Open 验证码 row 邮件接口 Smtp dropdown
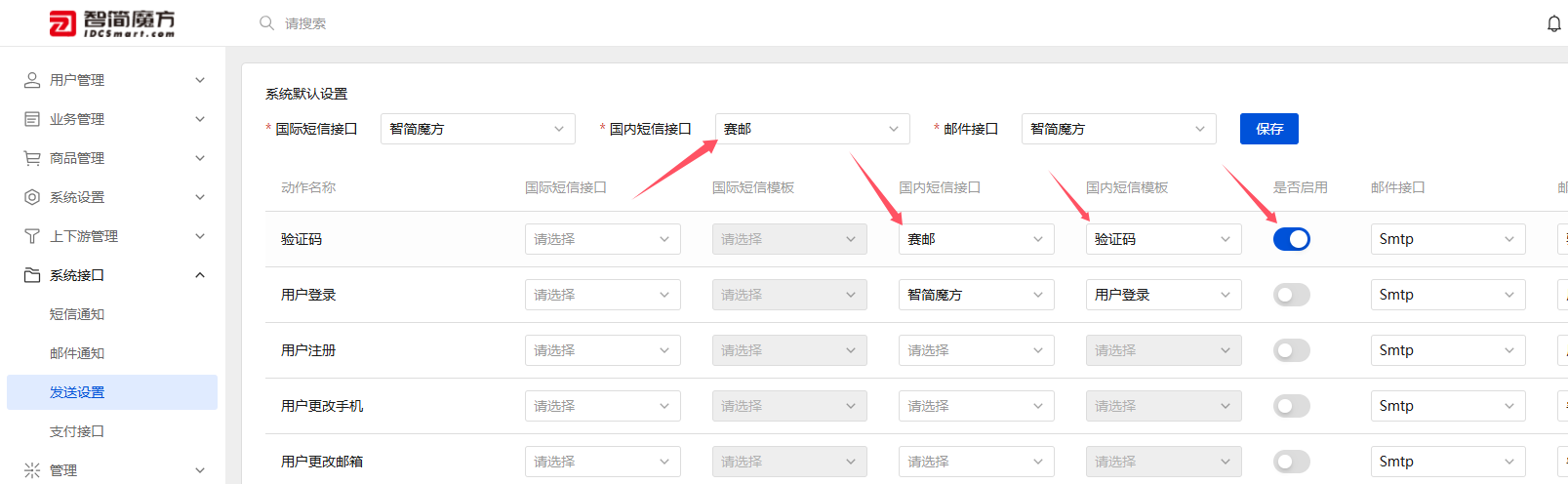Image resolution: width=1568 pixels, height=484 pixels. click(x=1448, y=239)
